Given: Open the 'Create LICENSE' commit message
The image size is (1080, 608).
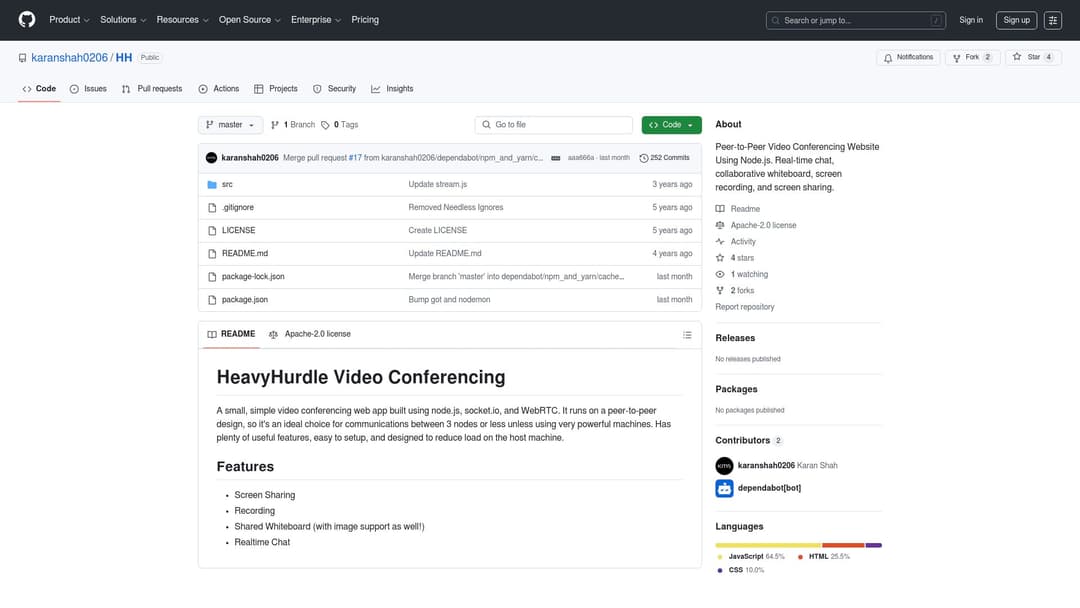Looking at the screenshot, I should (437, 231).
